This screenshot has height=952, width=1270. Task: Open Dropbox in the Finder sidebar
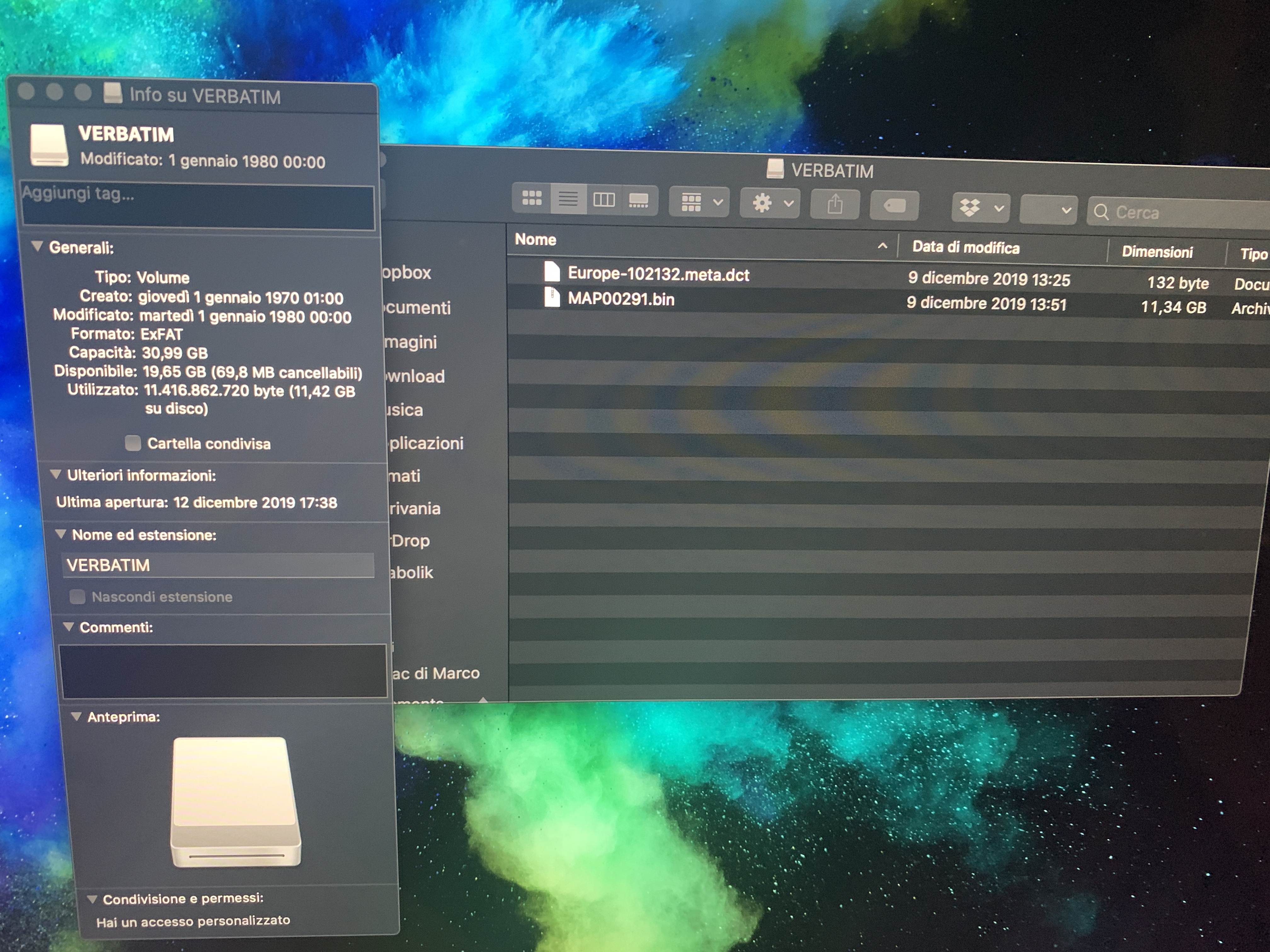coord(407,273)
